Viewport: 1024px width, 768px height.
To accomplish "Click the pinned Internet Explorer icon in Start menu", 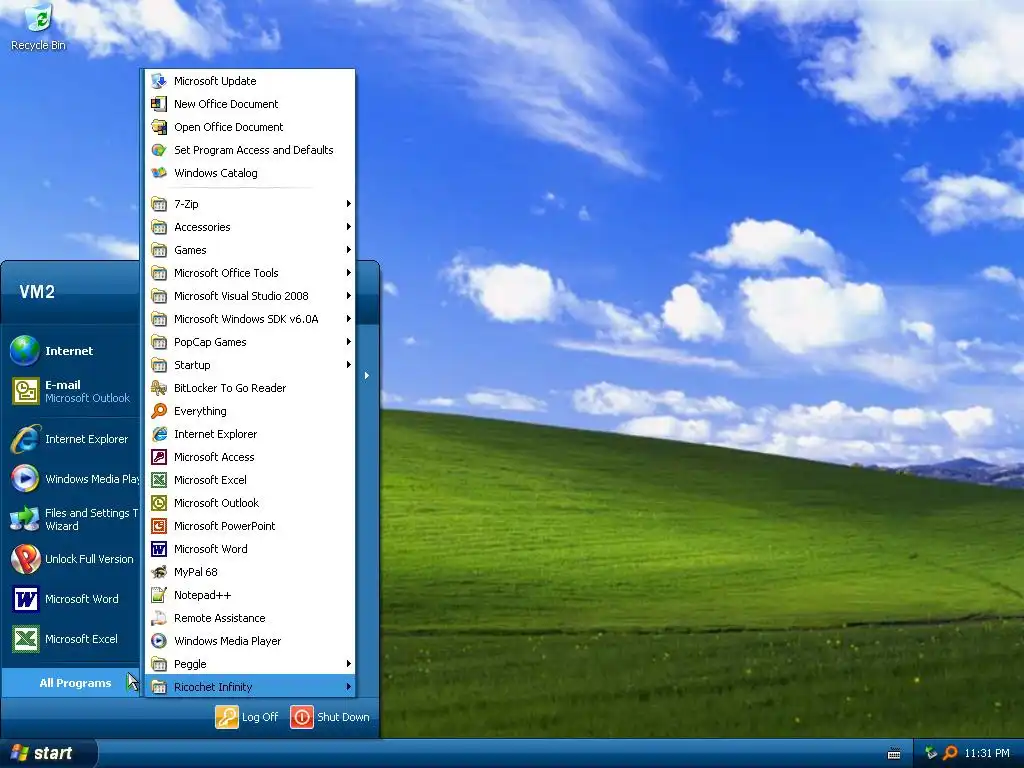I will pyautogui.click(x=25, y=440).
